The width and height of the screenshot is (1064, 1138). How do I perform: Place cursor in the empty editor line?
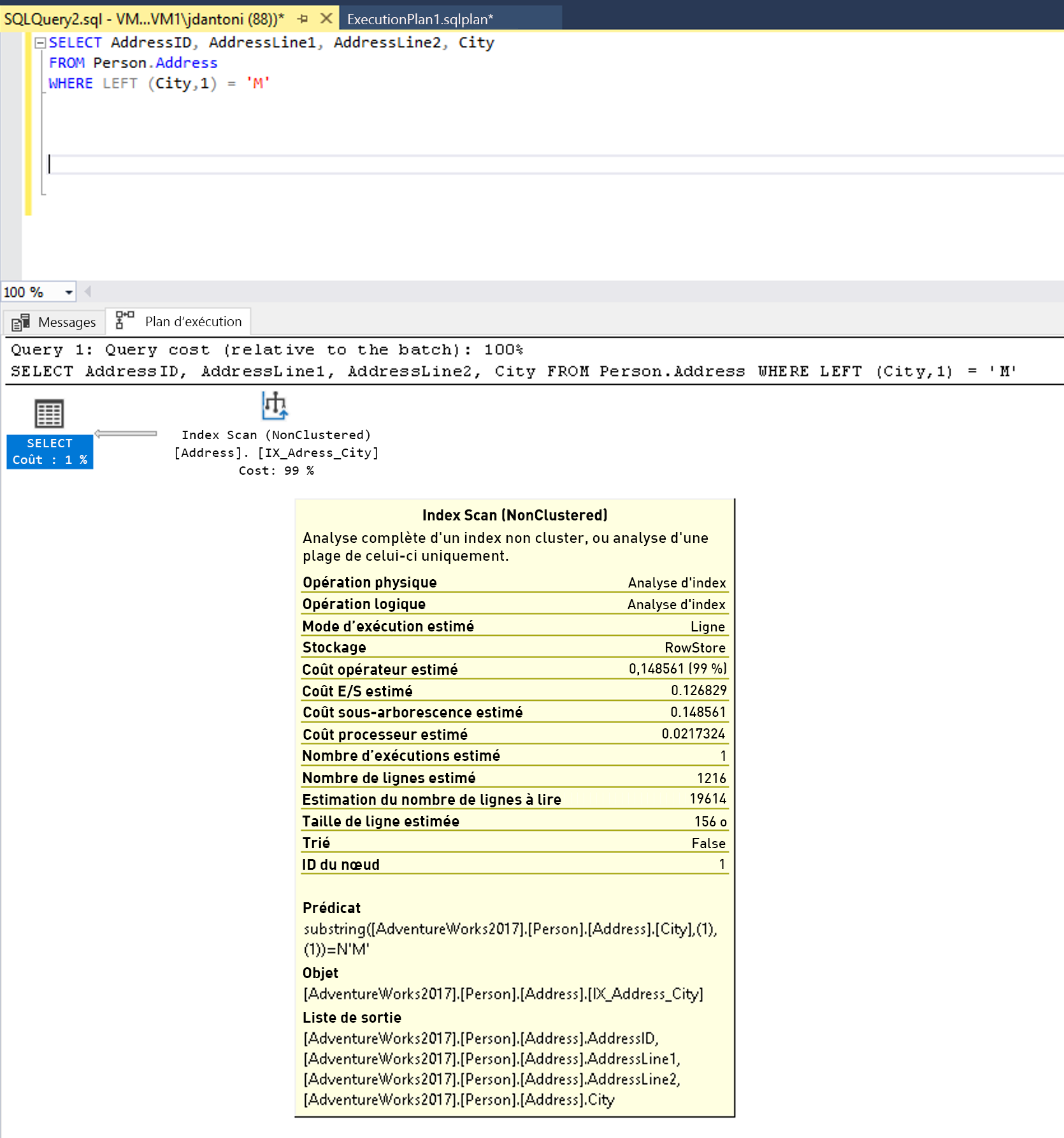pos(554,164)
